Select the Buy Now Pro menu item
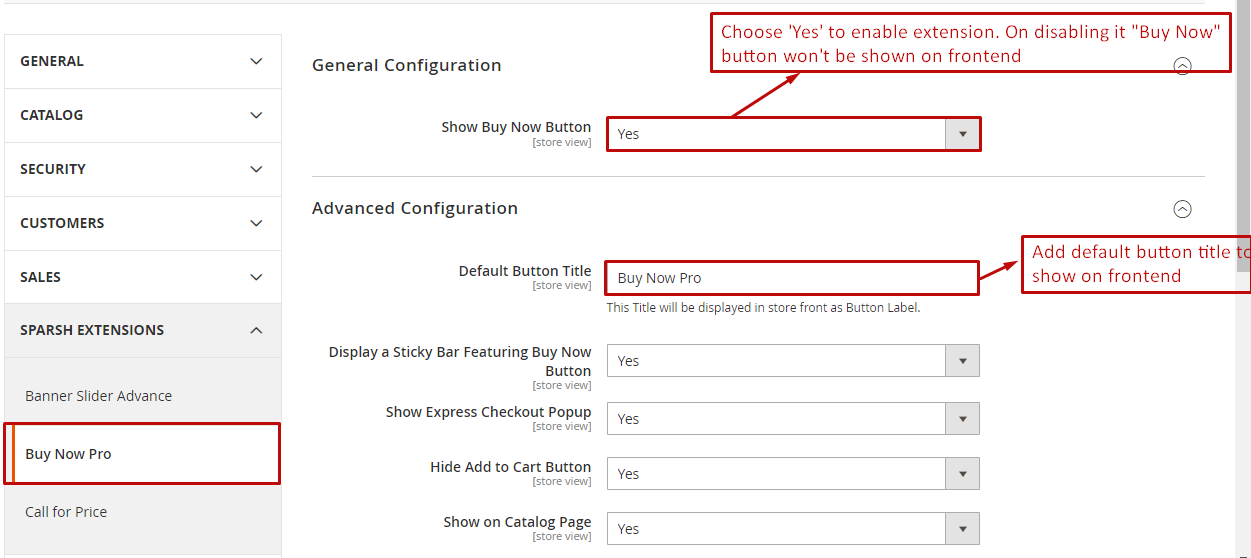The image size is (1251, 558). pos(68,454)
